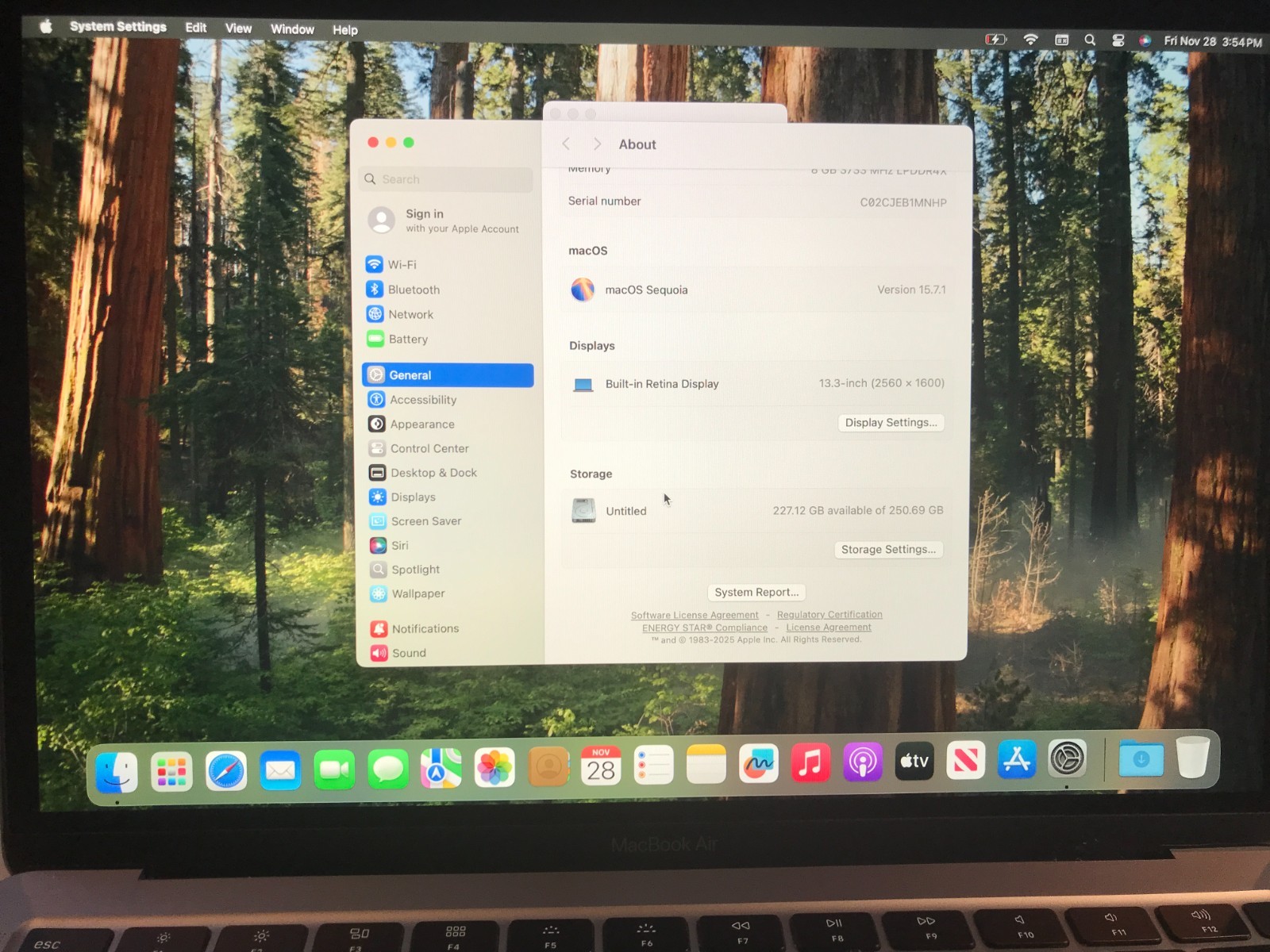Screen dimensions: 1270x952
Task: Open the Window menu
Action: click(293, 29)
